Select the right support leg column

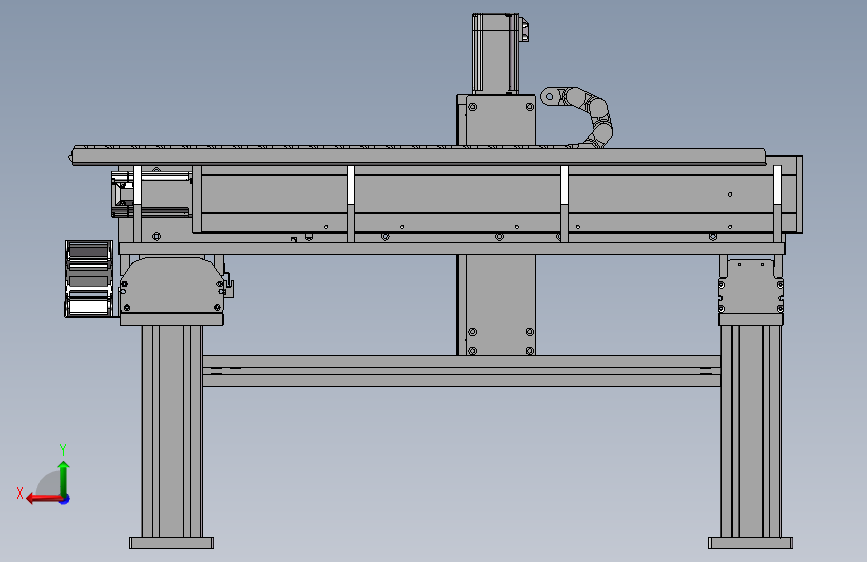click(x=751, y=431)
